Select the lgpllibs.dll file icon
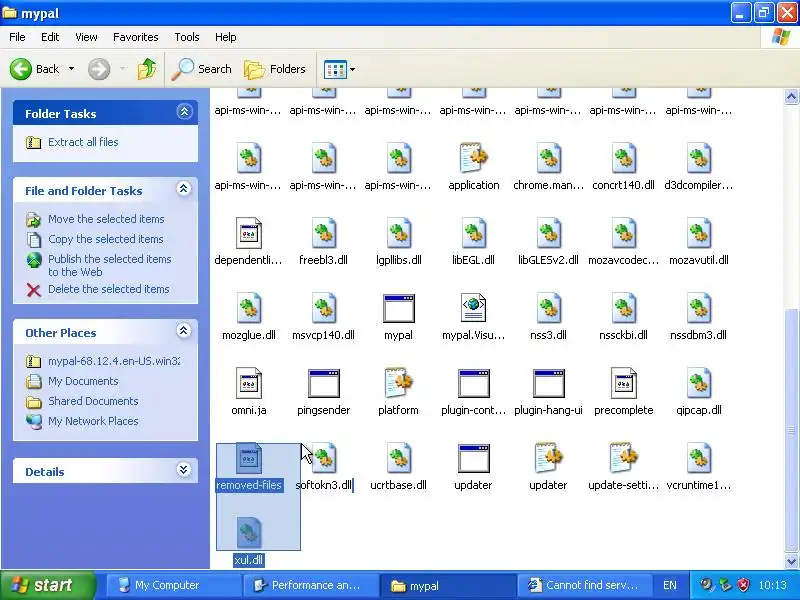The image size is (800, 600). [398, 234]
